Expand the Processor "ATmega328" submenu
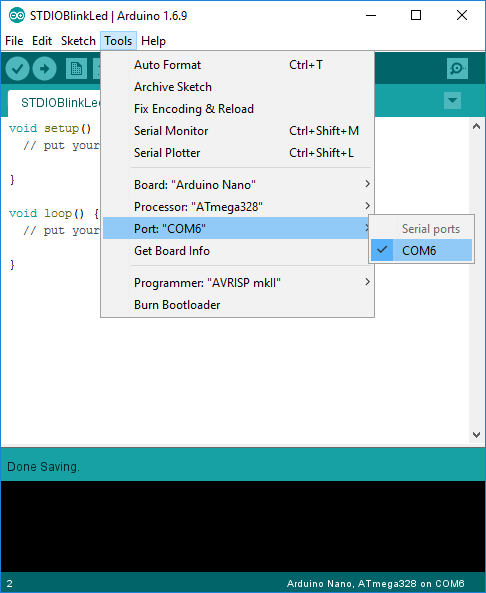The image size is (486, 593). 238,206
